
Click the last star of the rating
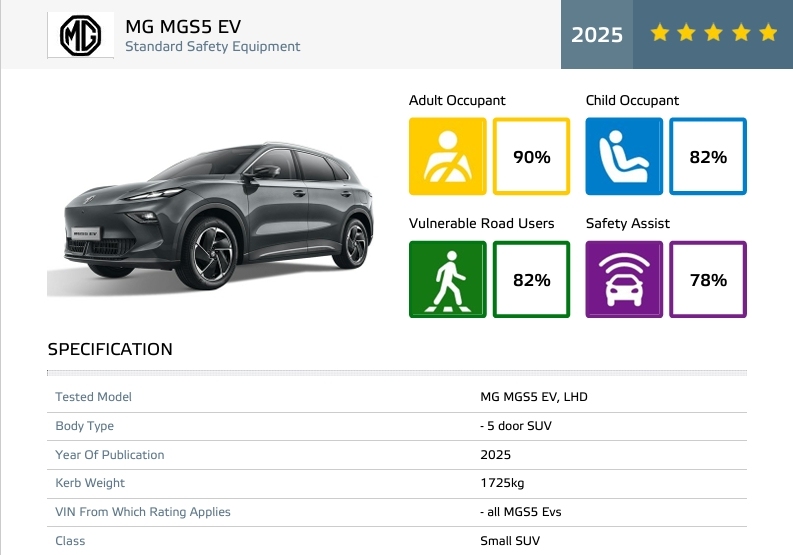(x=768, y=33)
